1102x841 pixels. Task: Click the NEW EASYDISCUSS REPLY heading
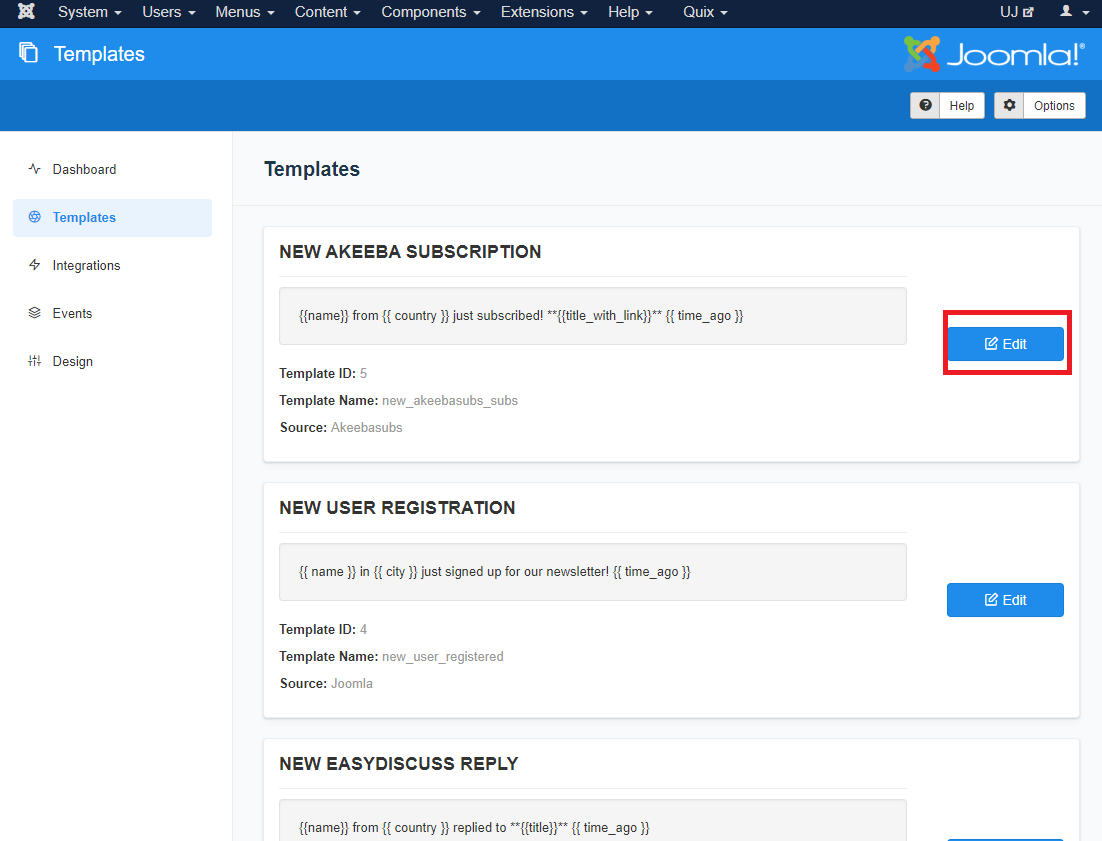pos(398,764)
